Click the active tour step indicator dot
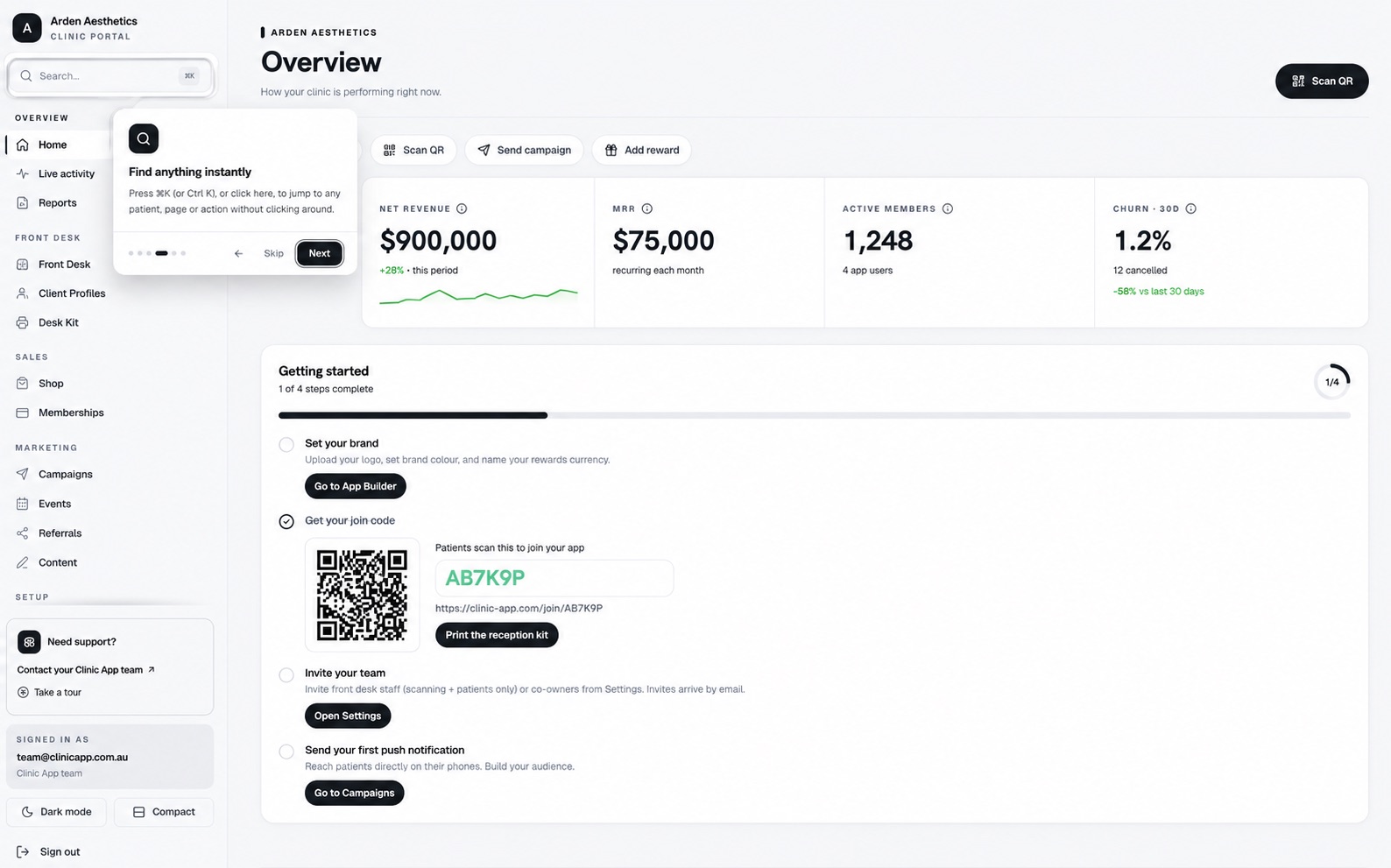 coord(161,253)
